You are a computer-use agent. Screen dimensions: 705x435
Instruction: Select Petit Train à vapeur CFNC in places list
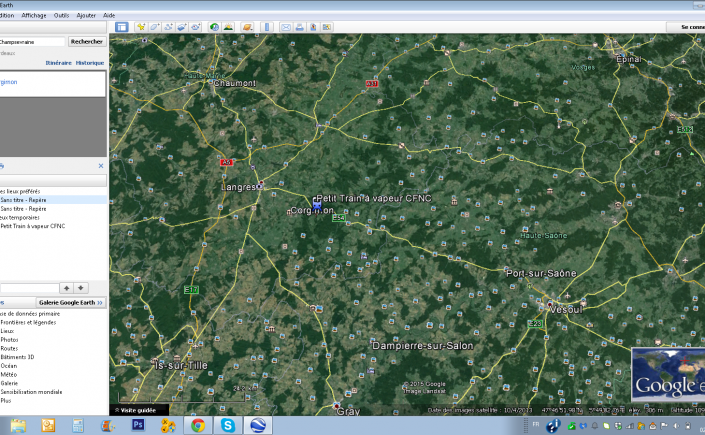coord(33,226)
